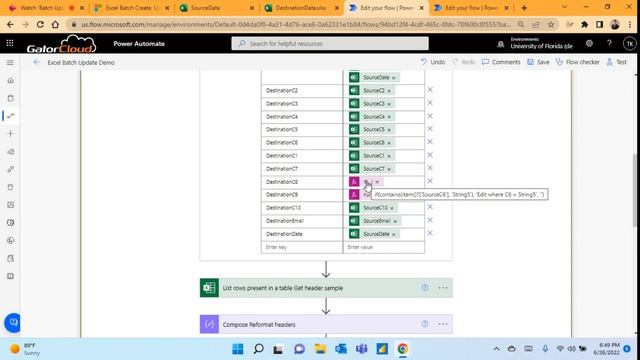
Task: Open the help question mark icon
Action: point(609,43)
